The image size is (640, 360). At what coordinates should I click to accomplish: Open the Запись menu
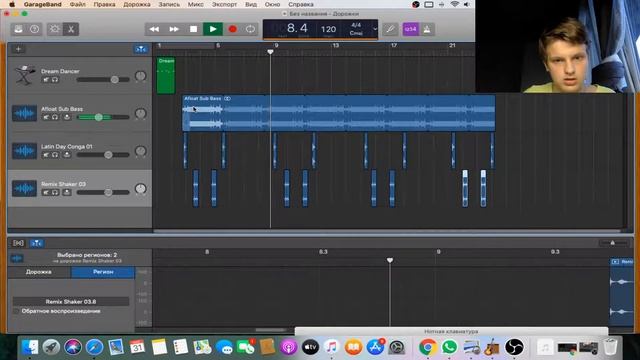[x=169, y=4]
